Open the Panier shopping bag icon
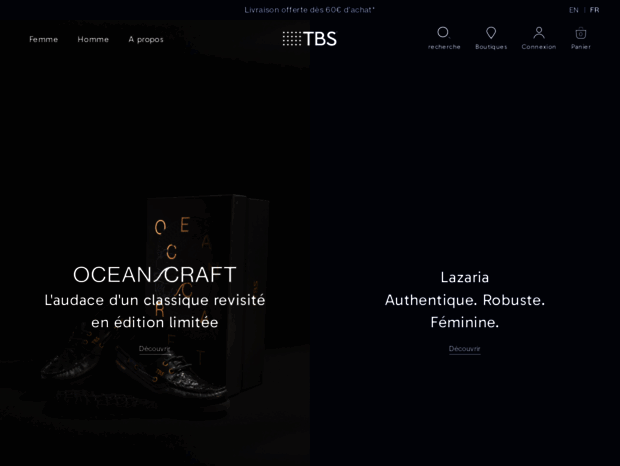 tap(581, 33)
